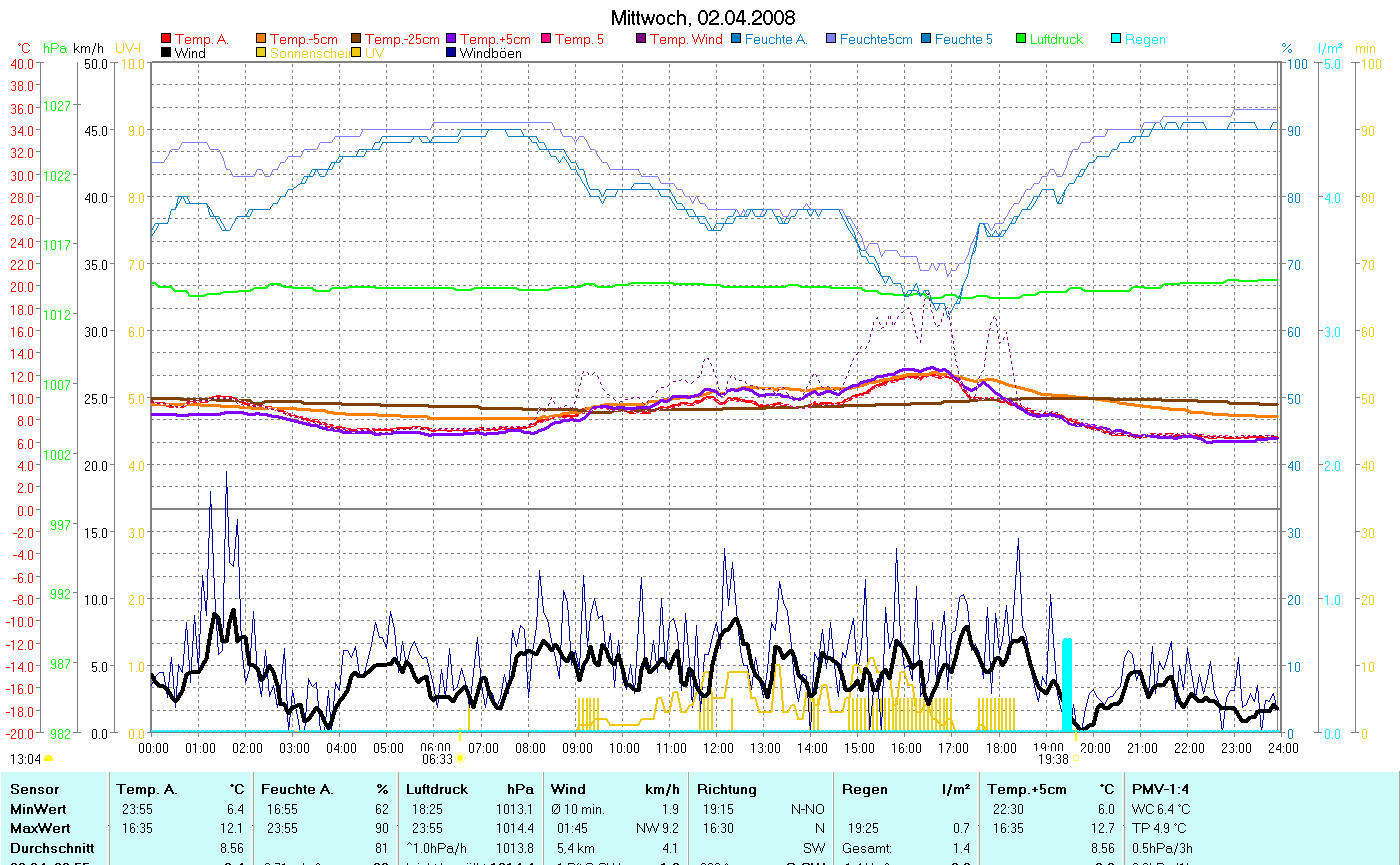Image resolution: width=1400 pixels, height=865 pixels.
Task: Select the brown Temp.-25cm legend marker
Action: 356,39
